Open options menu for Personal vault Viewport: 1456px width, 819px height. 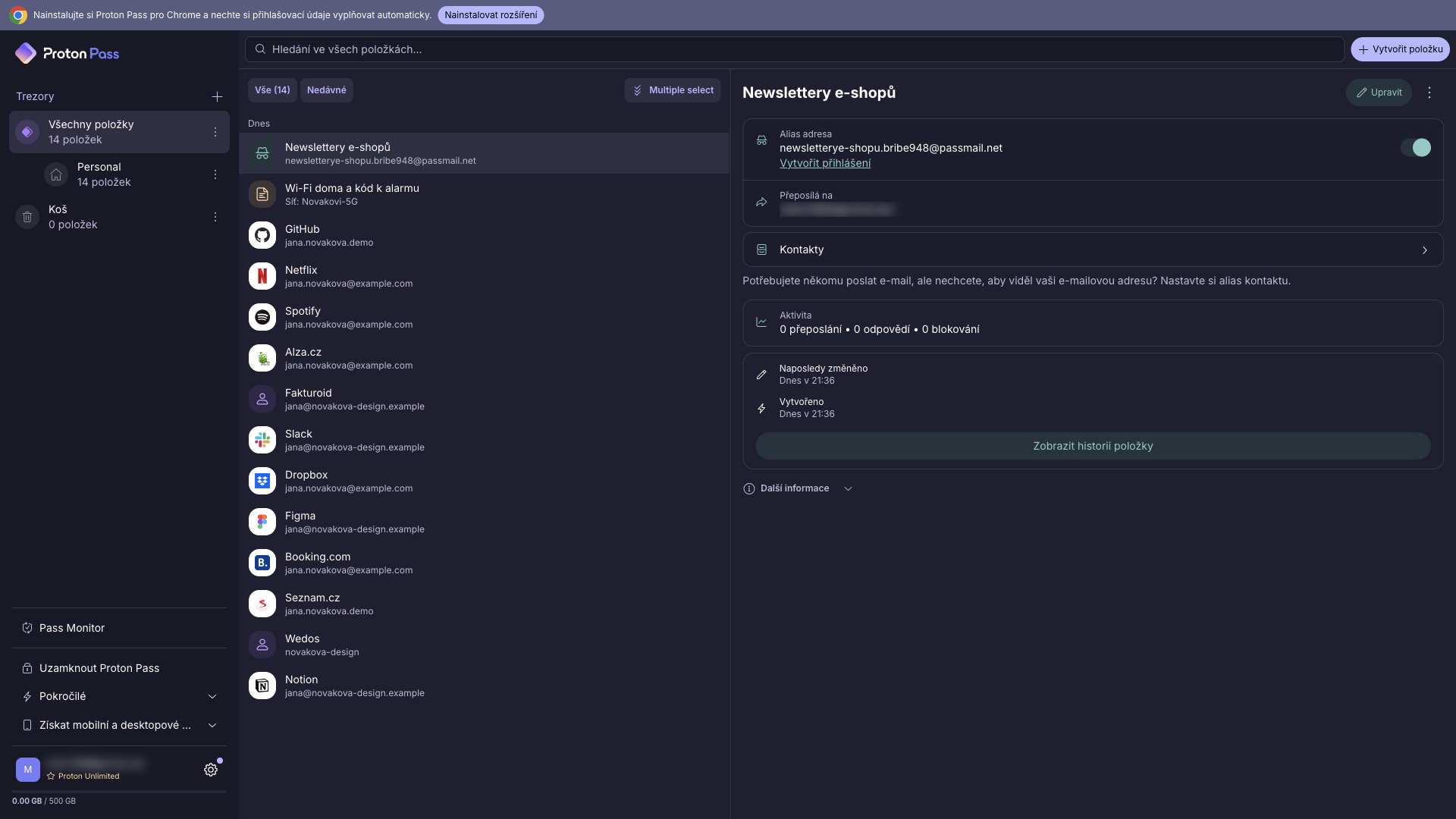point(215,174)
